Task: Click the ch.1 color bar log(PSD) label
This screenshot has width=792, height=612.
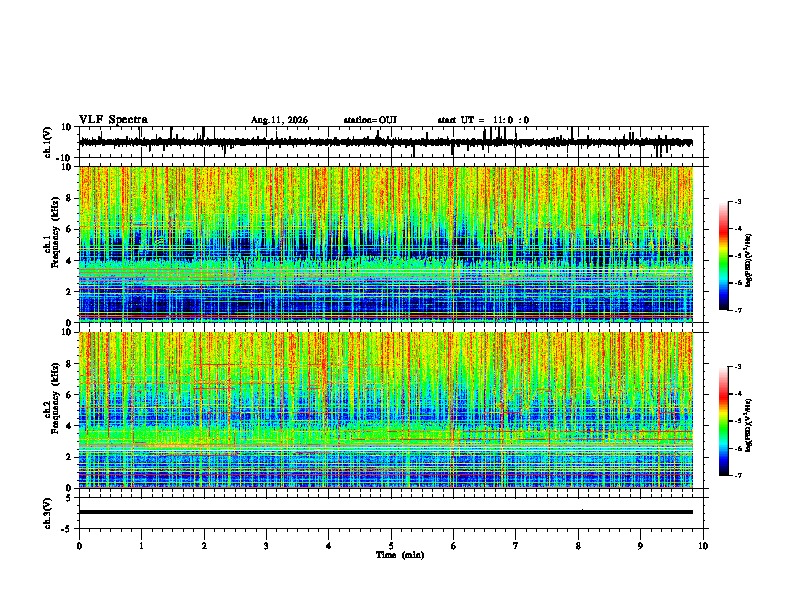Action: 749,260
